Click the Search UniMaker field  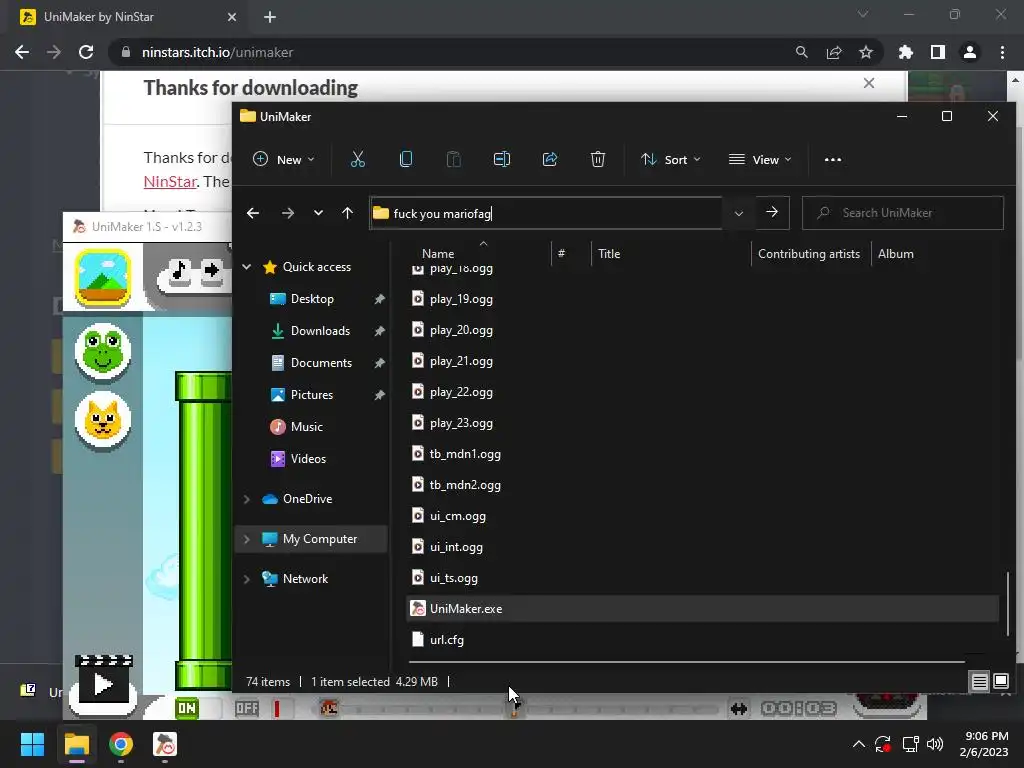coord(903,213)
